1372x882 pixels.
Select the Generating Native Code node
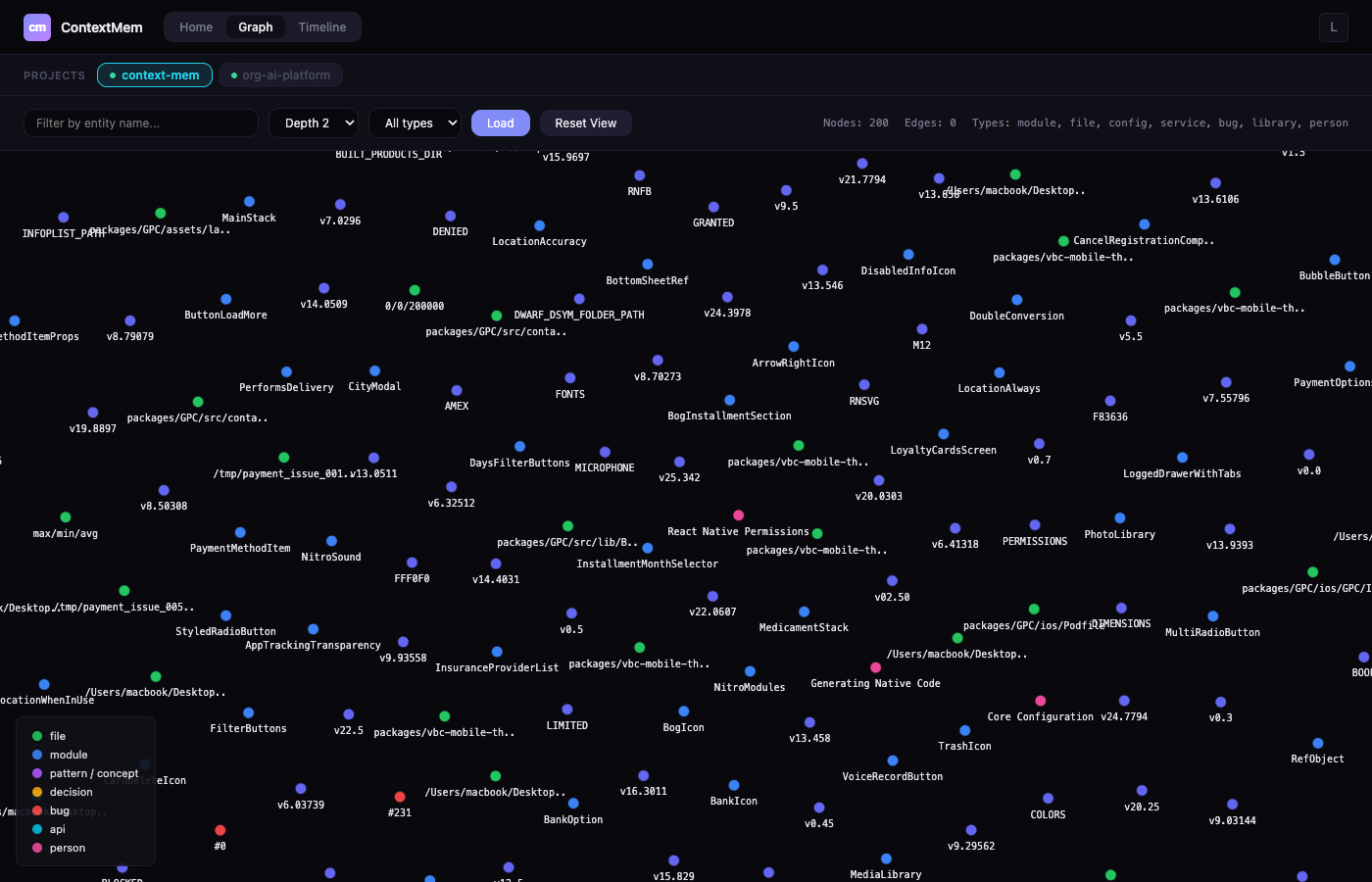pyautogui.click(x=875, y=667)
